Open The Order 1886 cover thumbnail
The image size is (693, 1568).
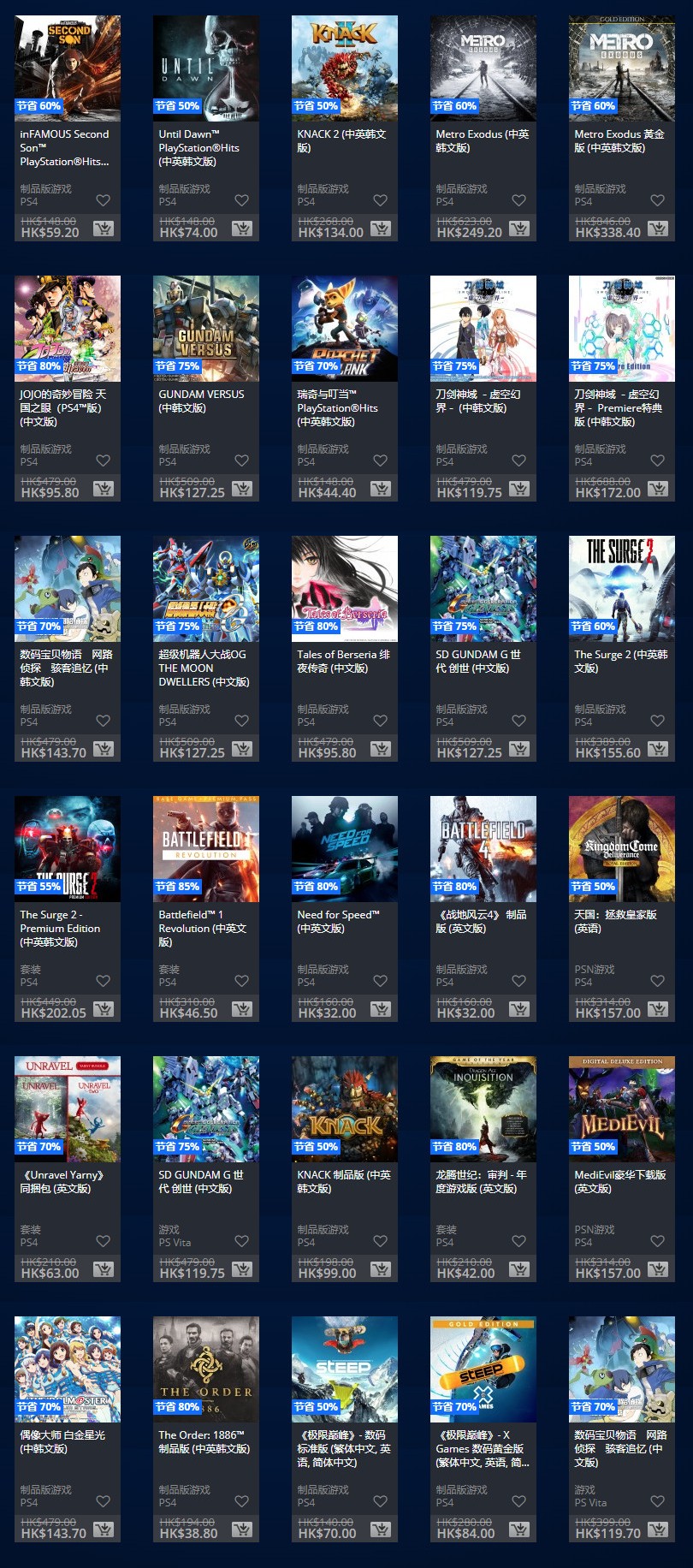pyautogui.click(x=206, y=1369)
